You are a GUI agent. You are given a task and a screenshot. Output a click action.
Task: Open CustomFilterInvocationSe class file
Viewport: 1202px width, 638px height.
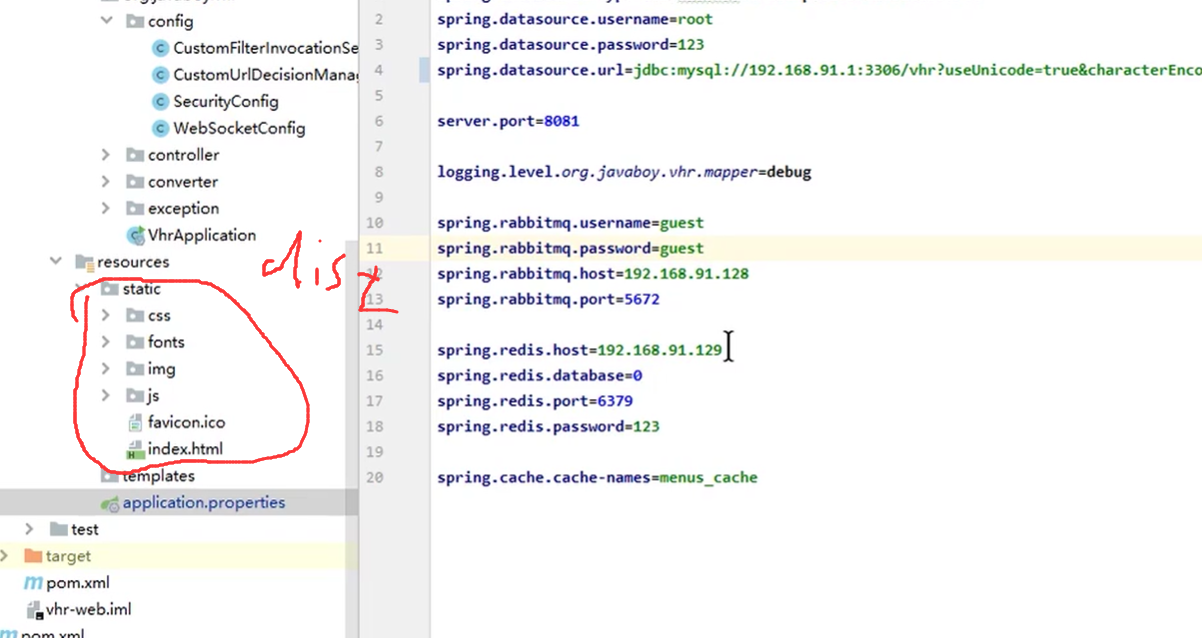(265, 48)
